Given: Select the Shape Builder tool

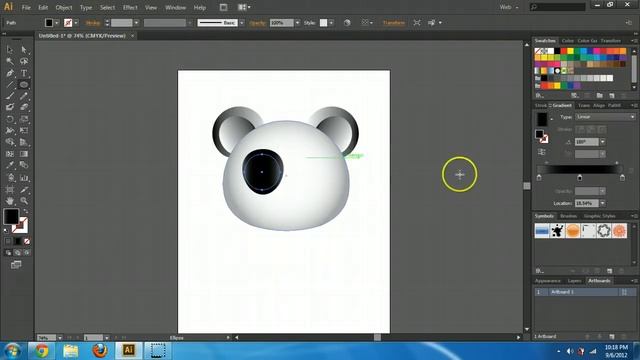Looking at the screenshot, I should click(10, 142).
